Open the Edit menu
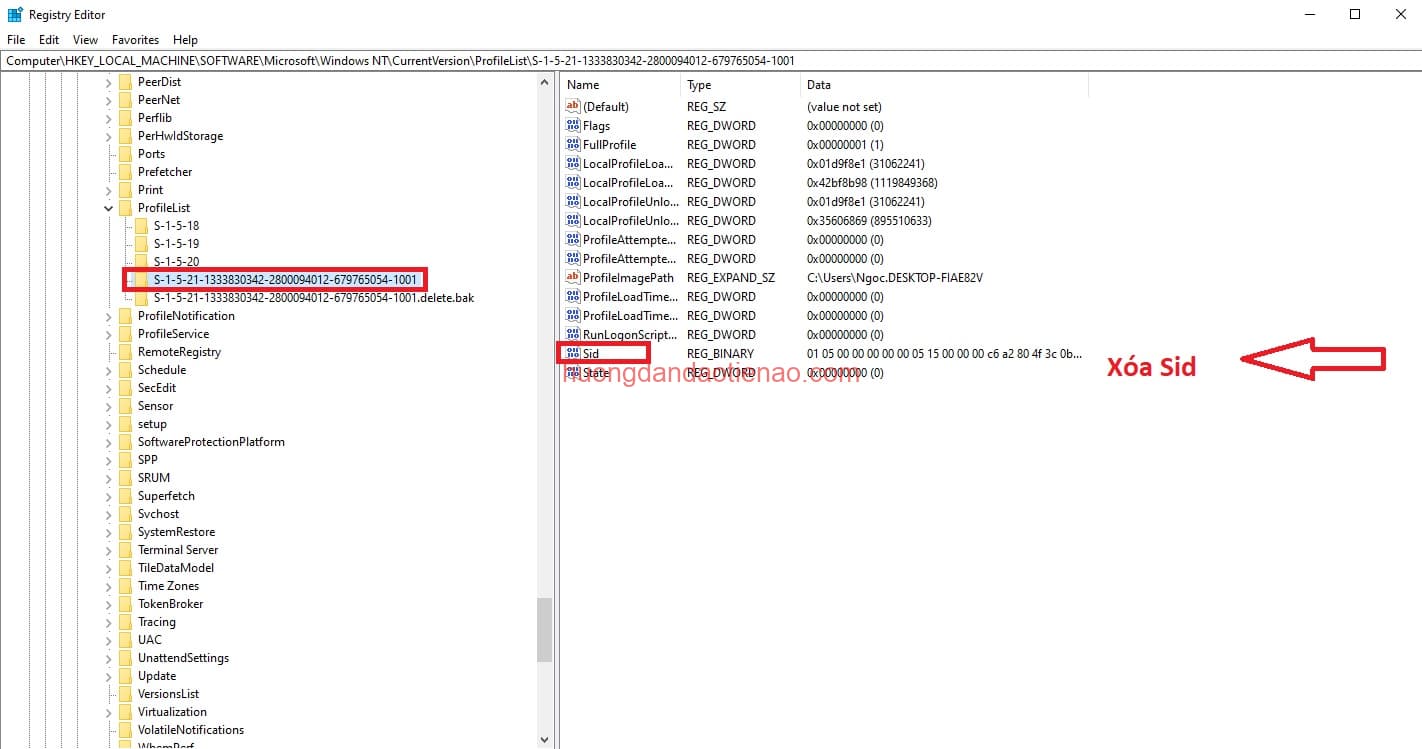This screenshot has height=749, width=1422. 48,40
